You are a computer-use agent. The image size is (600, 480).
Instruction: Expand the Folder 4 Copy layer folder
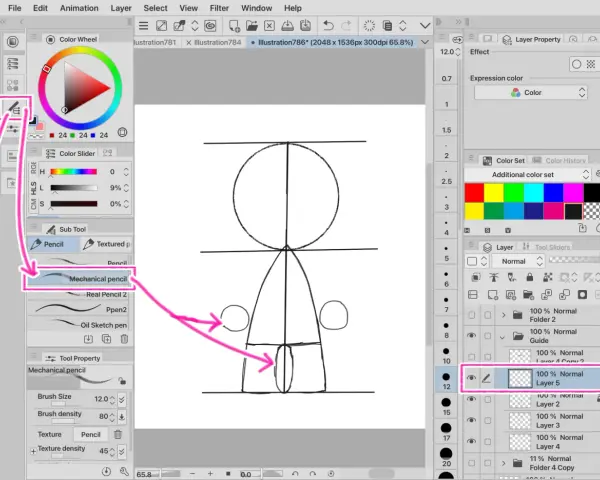pos(504,463)
